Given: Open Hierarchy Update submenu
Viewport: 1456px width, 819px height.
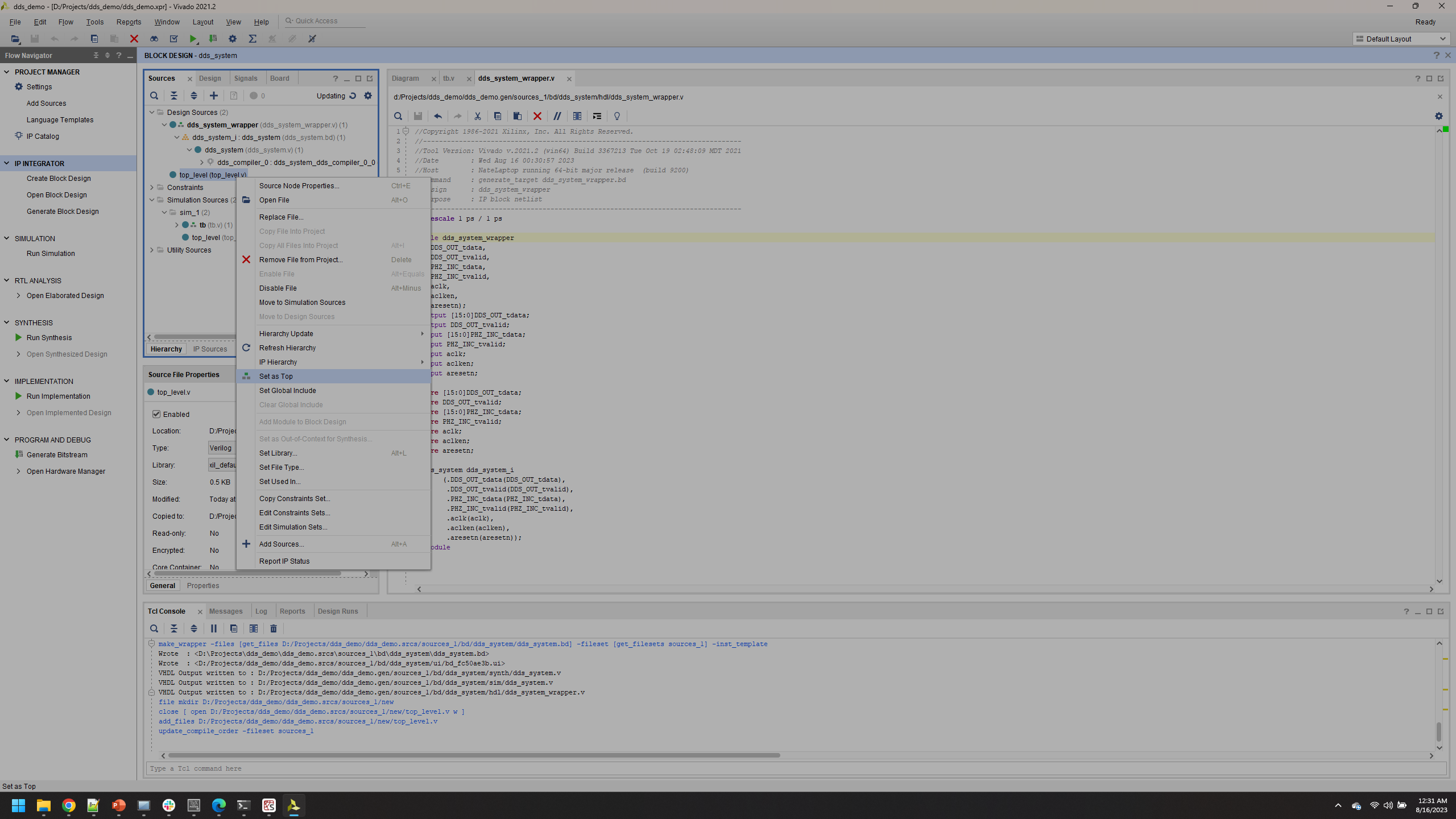Looking at the screenshot, I should tap(333, 334).
